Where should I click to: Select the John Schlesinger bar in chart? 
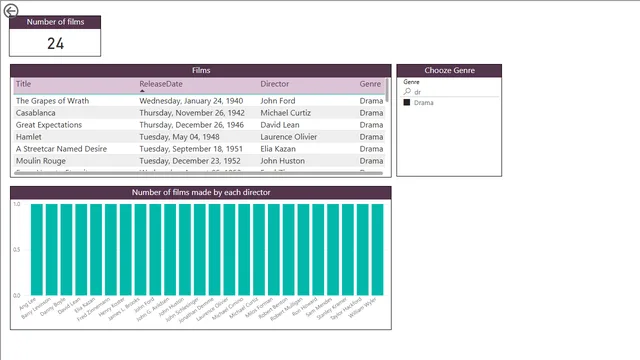200,249
